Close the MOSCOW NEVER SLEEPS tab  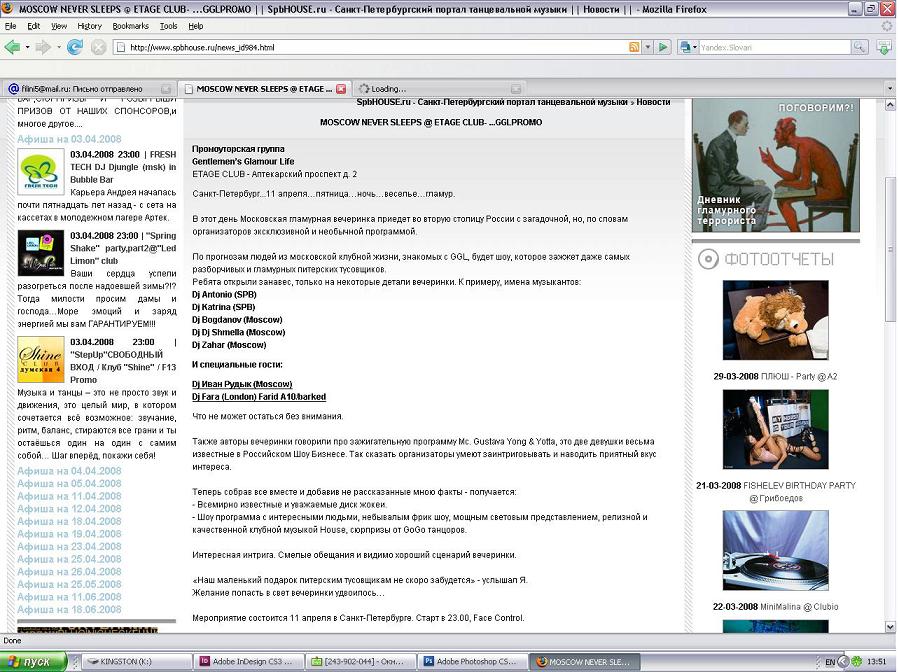(x=341, y=89)
